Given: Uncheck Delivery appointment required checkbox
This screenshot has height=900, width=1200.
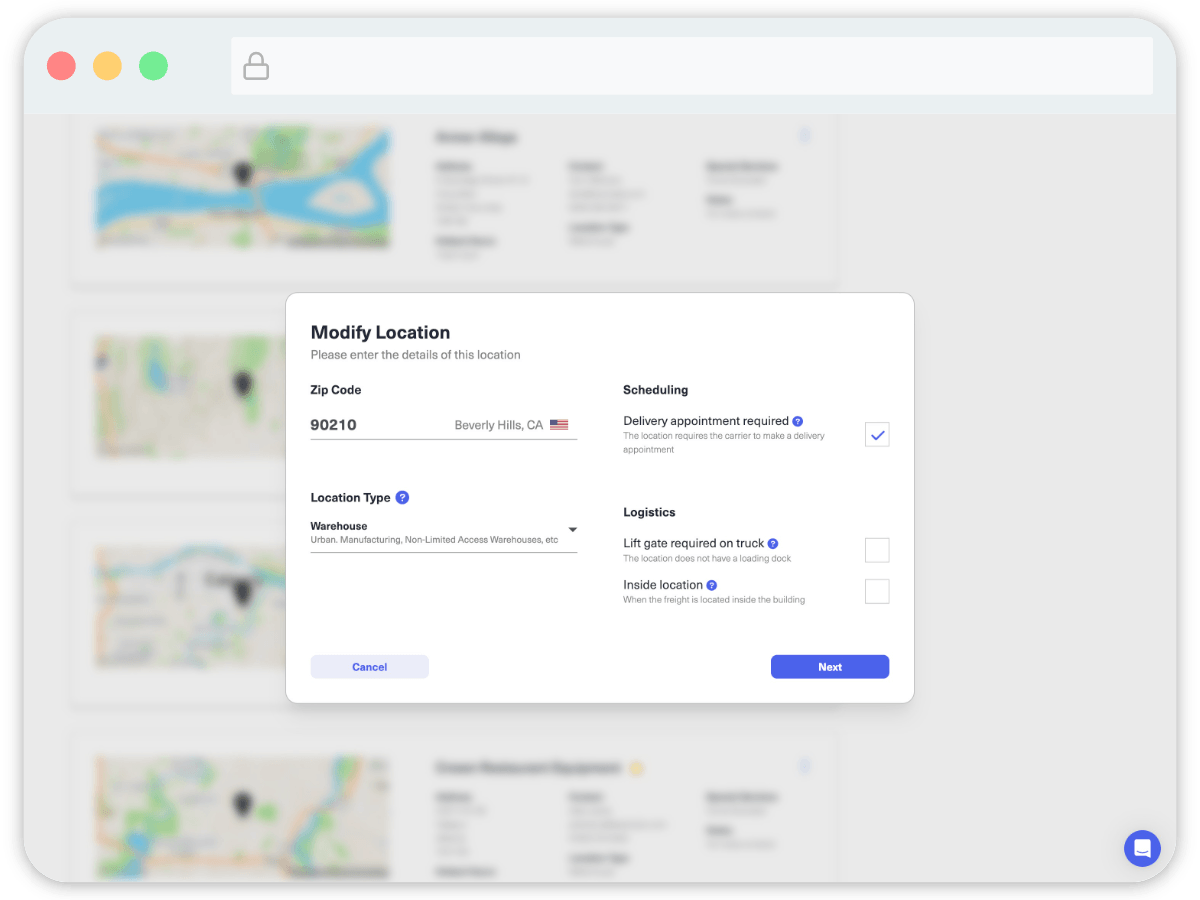Looking at the screenshot, I should click(x=877, y=435).
